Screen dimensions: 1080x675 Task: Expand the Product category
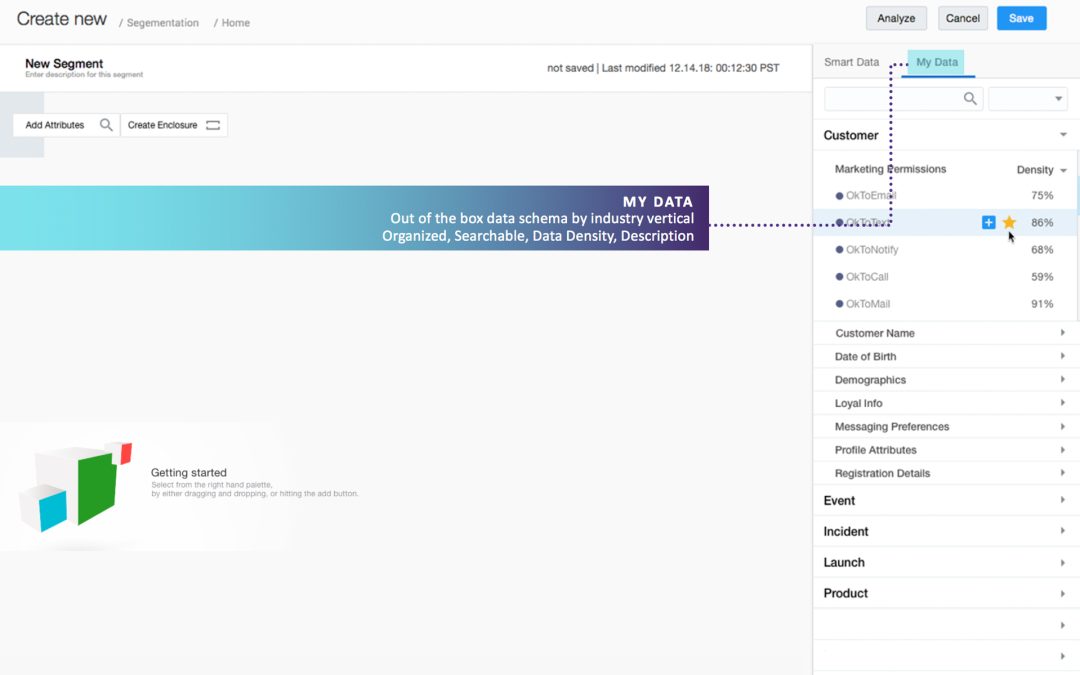click(x=944, y=593)
